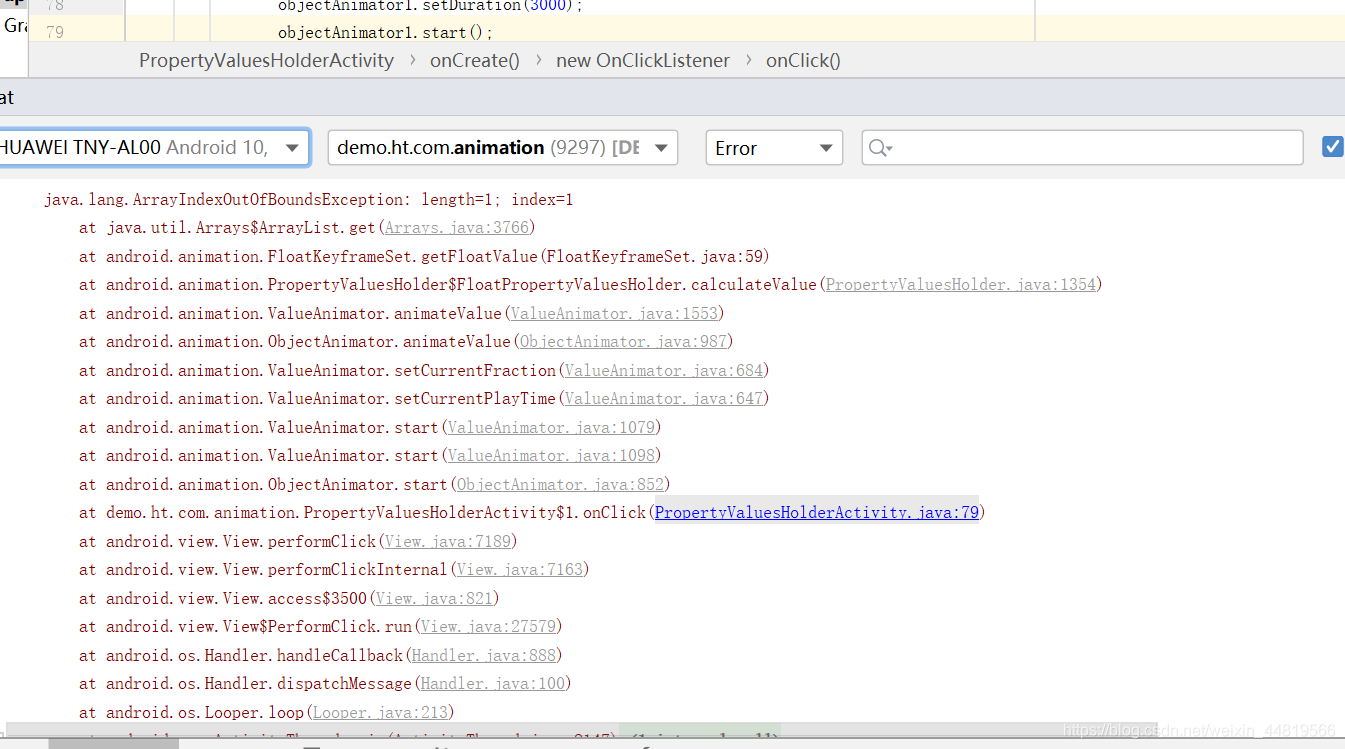This screenshot has height=749, width=1345.
Task: Click the logcat search input field
Action: [x=1082, y=148]
